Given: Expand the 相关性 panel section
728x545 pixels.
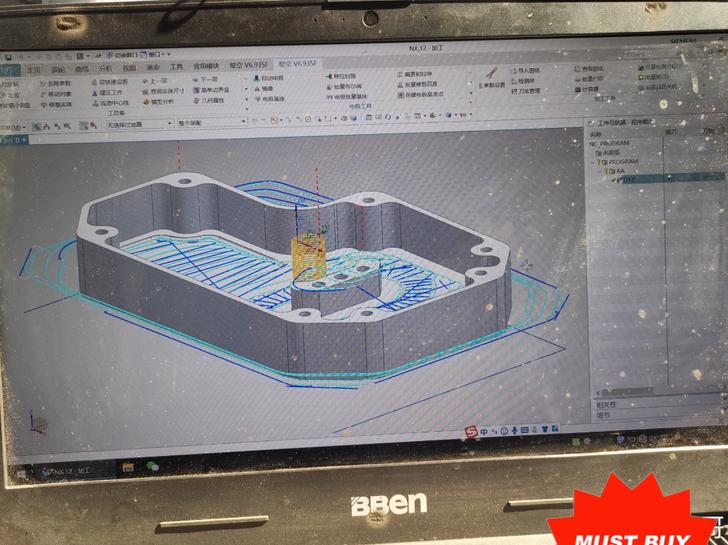Looking at the screenshot, I should click(x=608, y=404).
